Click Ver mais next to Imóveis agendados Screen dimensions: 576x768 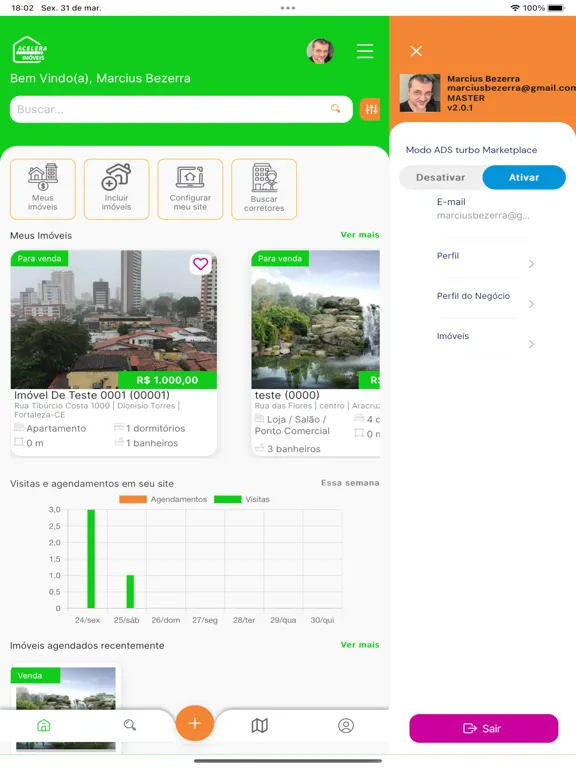click(360, 645)
